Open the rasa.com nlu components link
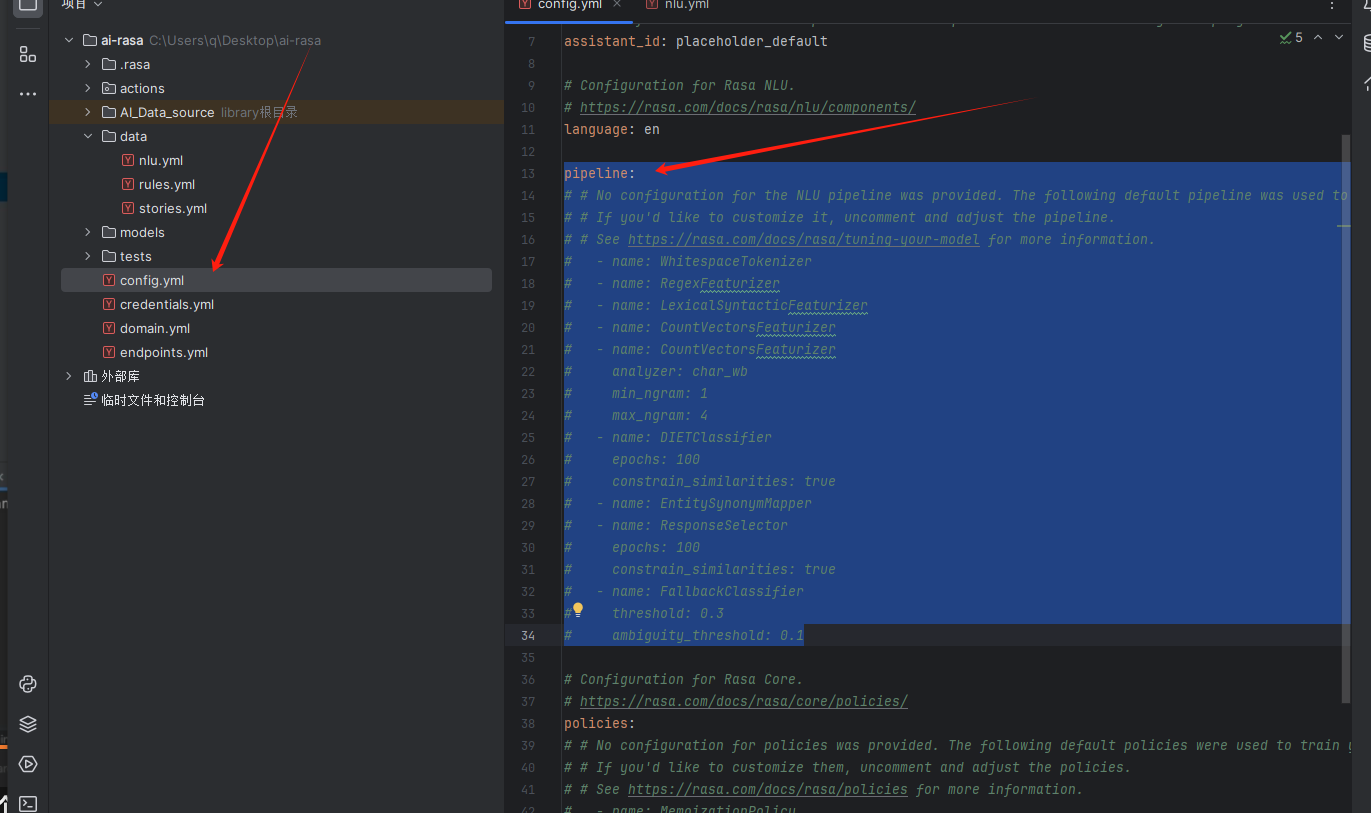This screenshot has height=813, width=1371. pos(748,107)
